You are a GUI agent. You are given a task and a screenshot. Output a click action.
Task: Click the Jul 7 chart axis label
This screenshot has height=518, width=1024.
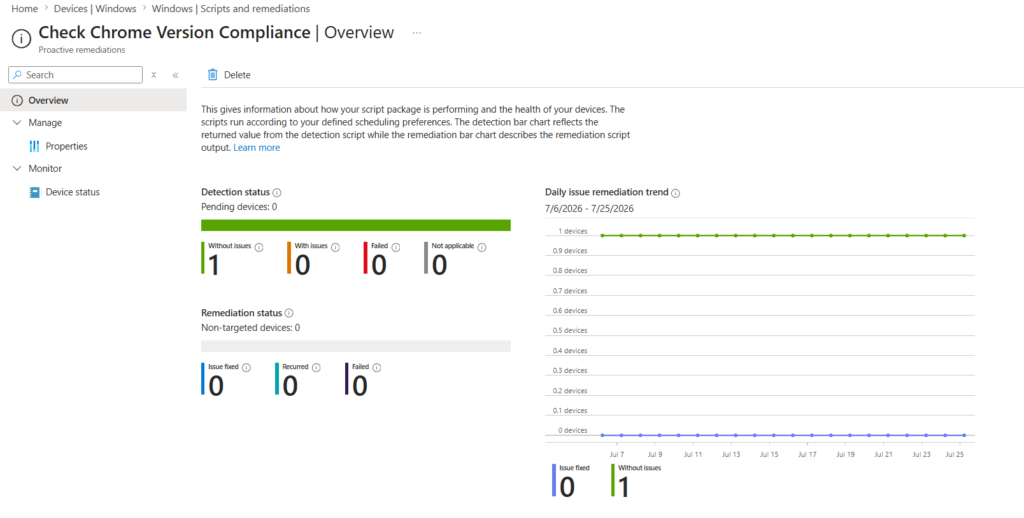(x=616, y=453)
